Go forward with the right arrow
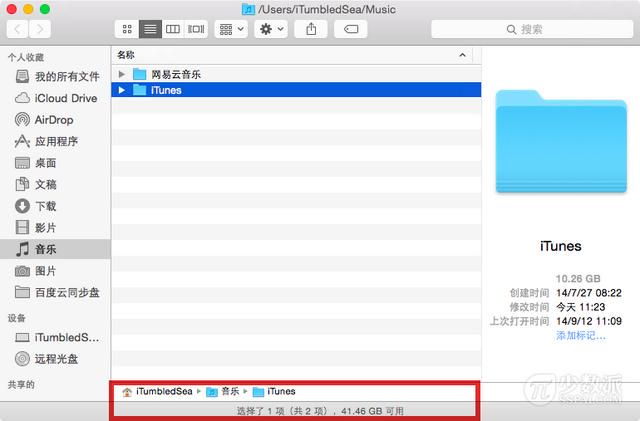Viewport: 640px width, 421px height. 40,29
